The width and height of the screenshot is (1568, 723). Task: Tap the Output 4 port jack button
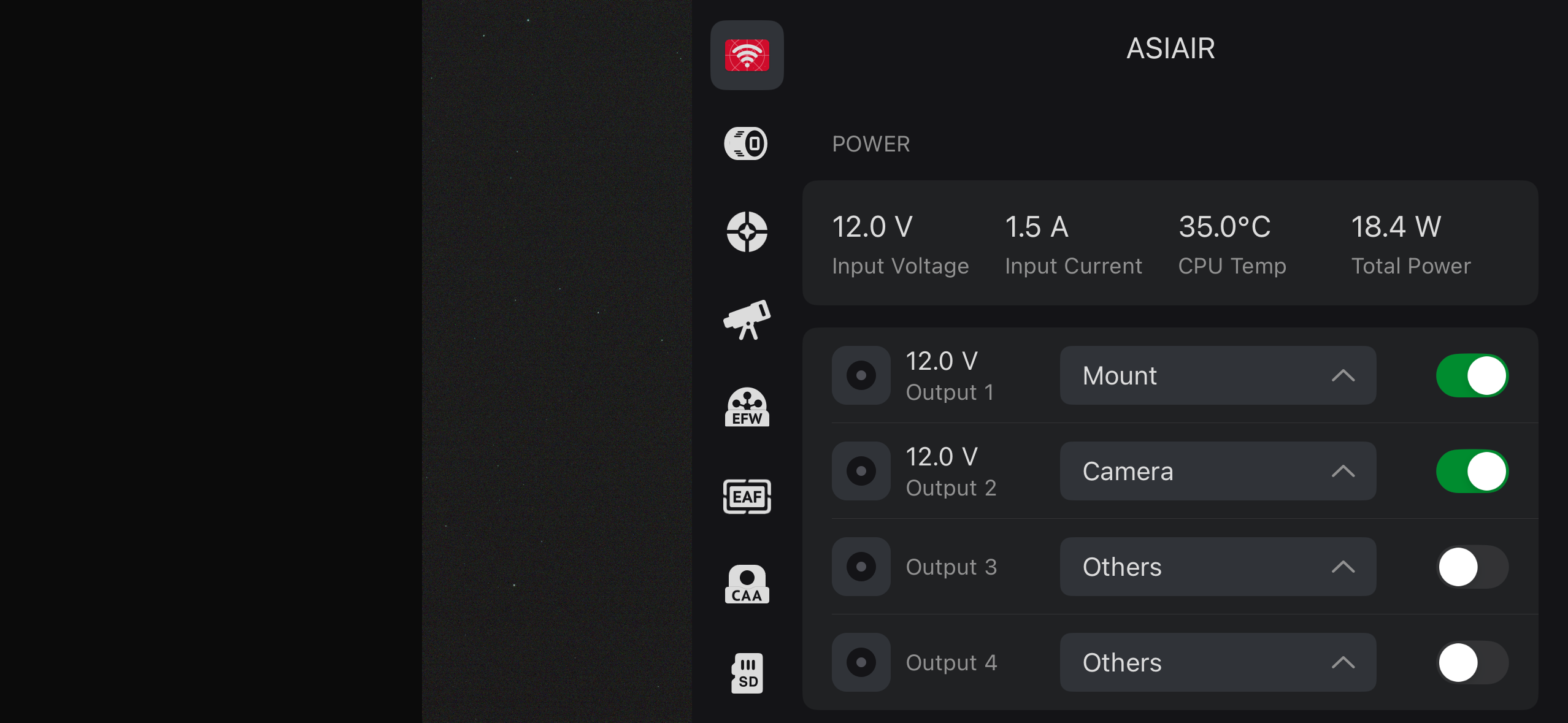(x=861, y=662)
